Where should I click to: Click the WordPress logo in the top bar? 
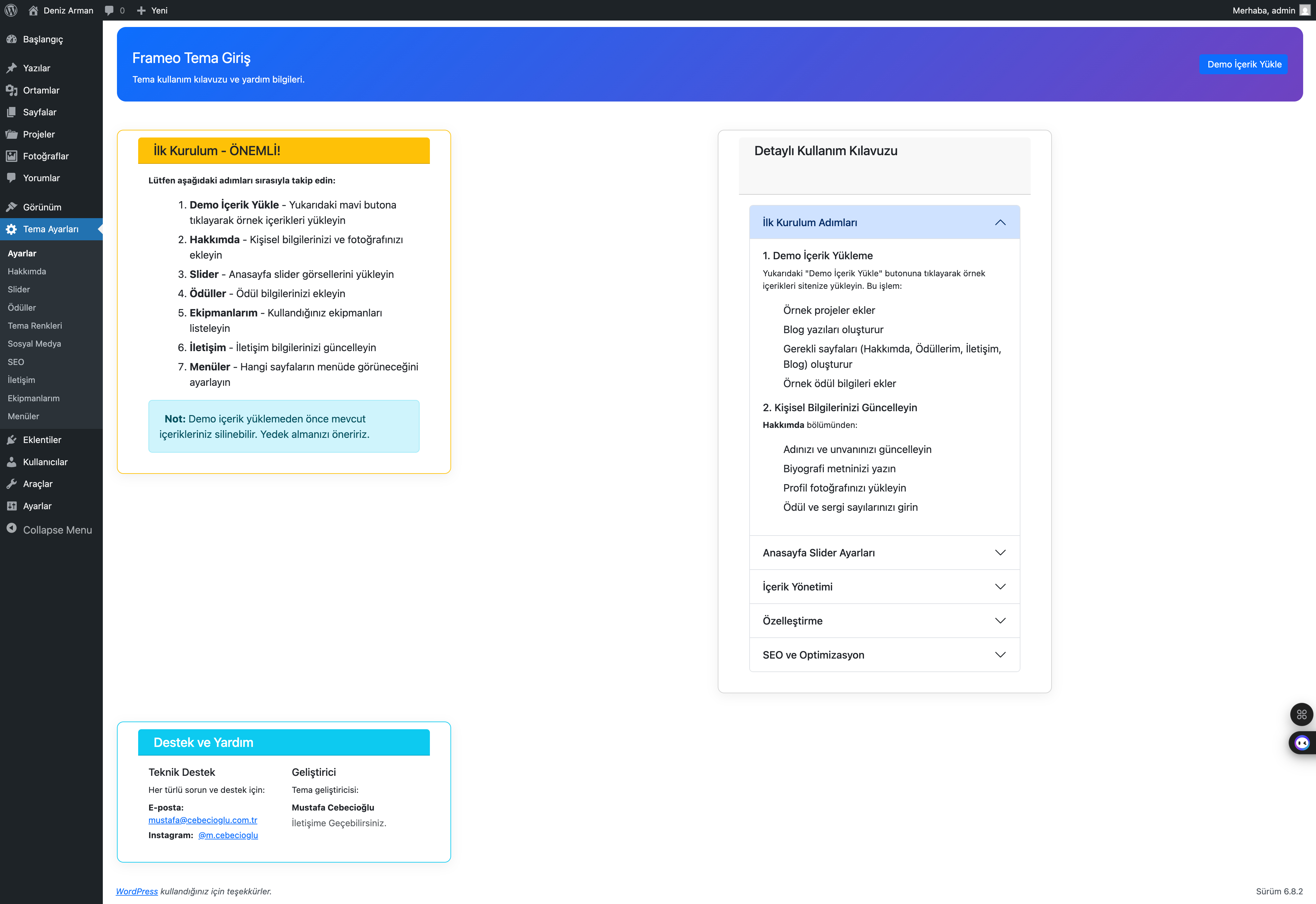11,10
